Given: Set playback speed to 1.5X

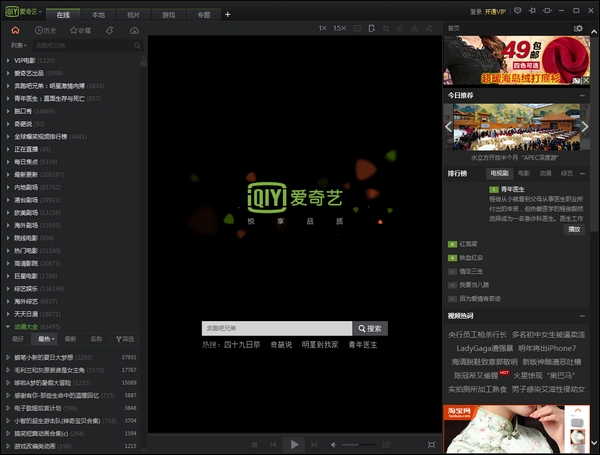Looking at the screenshot, I should click(339, 28).
